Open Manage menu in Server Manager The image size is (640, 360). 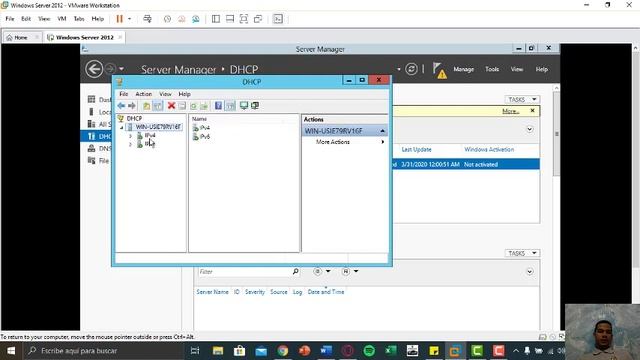pyautogui.click(x=464, y=69)
